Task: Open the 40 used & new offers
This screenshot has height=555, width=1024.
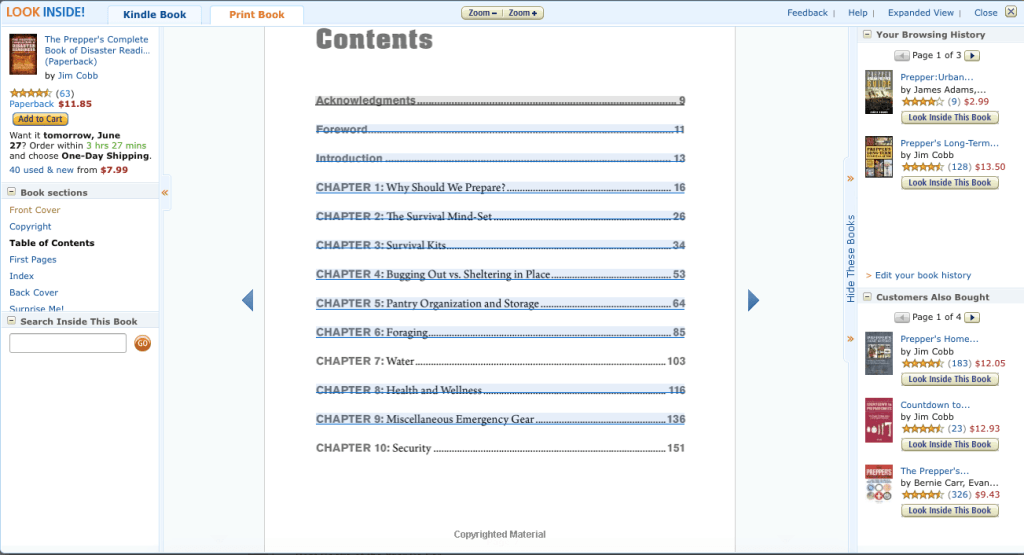Action: 41,170
